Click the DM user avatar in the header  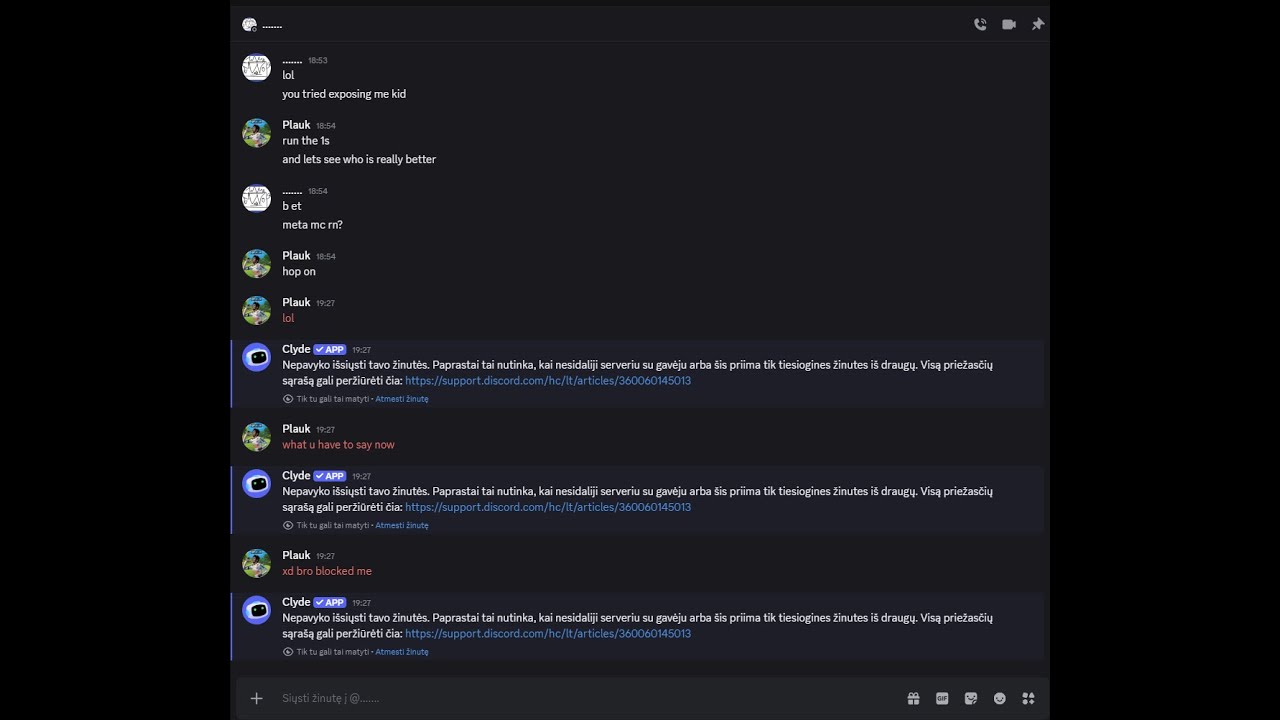249,24
